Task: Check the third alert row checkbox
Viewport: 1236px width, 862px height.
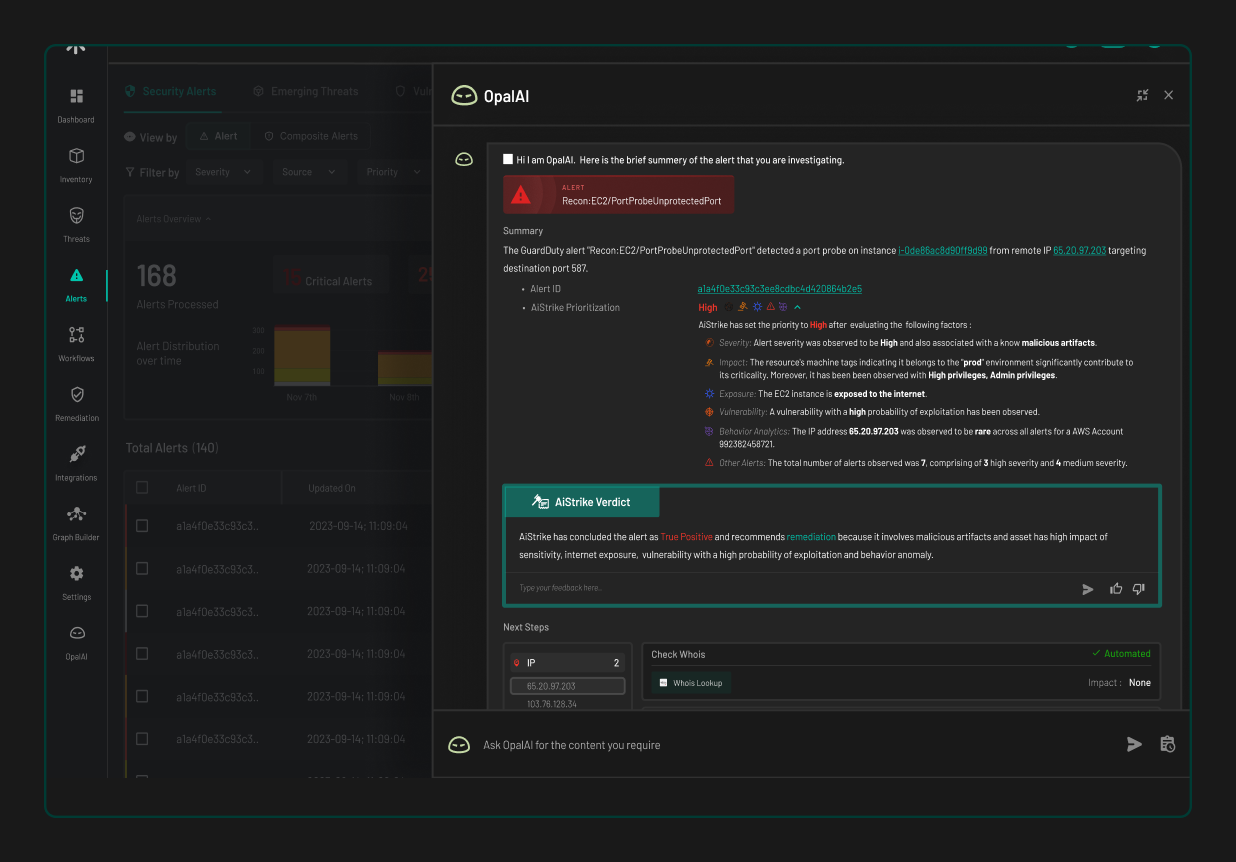Action: (142, 611)
